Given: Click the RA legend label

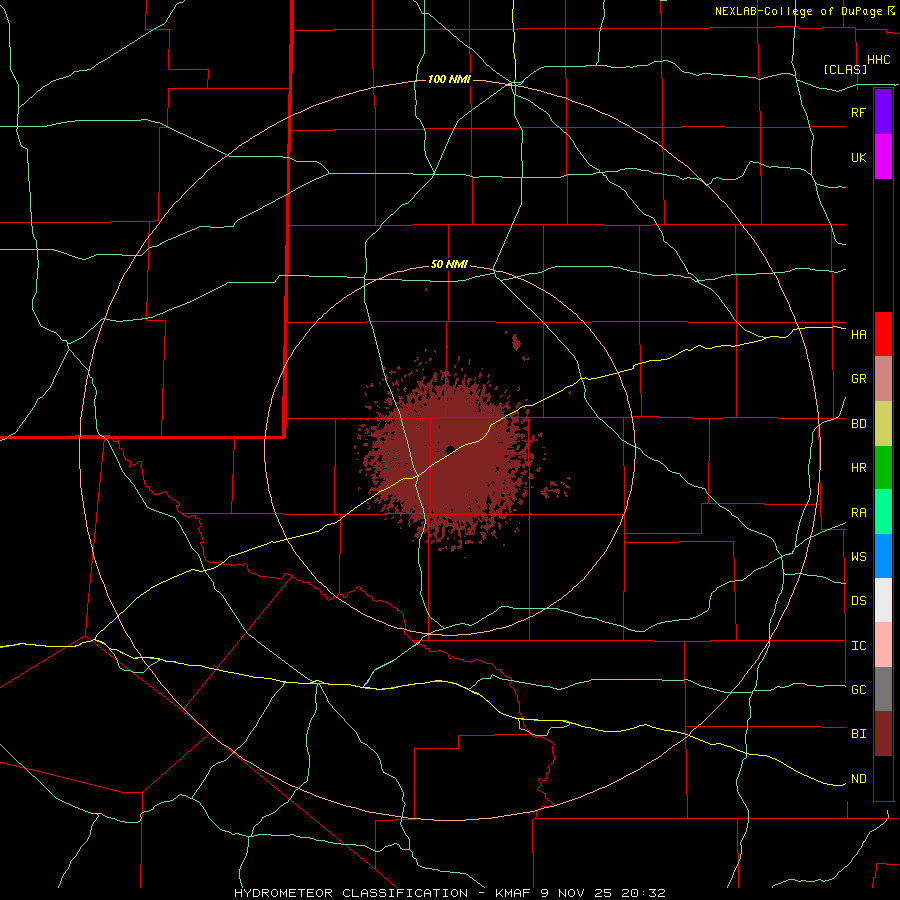Looking at the screenshot, I should [858, 512].
